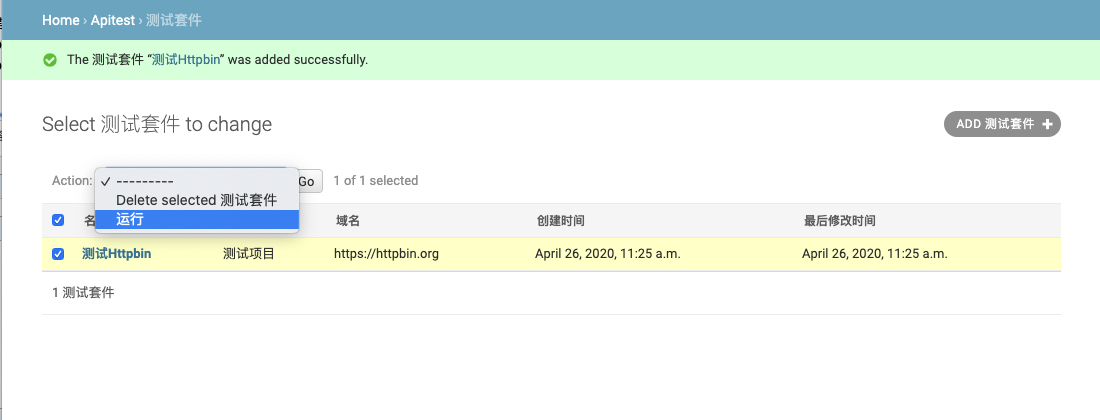Image resolution: width=1100 pixels, height=420 pixels.
Task: Sort by the 创建时间 column header
Action: (560, 220)
